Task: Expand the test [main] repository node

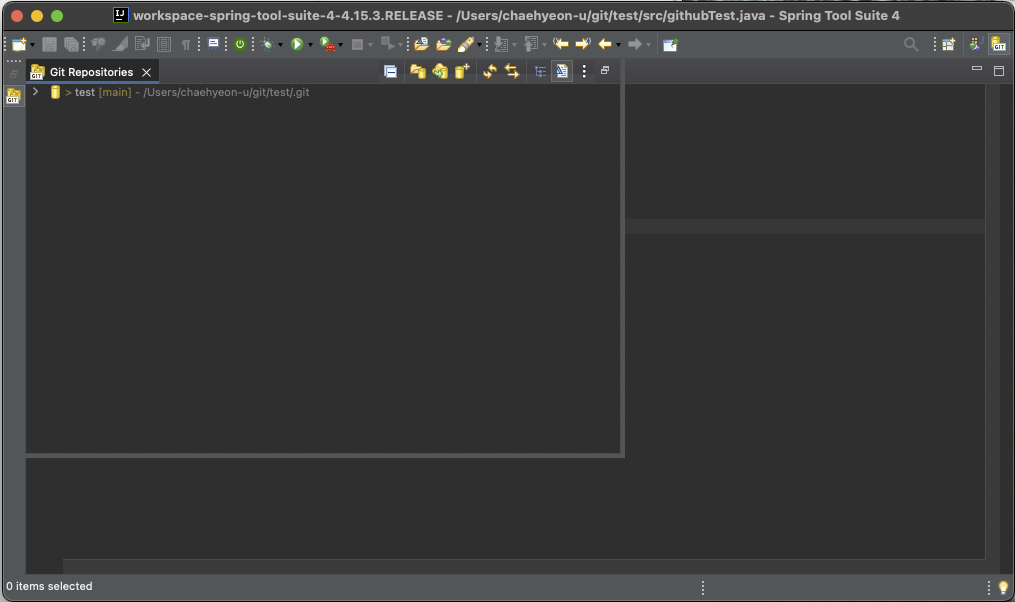Action: pyautogui.click(x=36, y=92)
